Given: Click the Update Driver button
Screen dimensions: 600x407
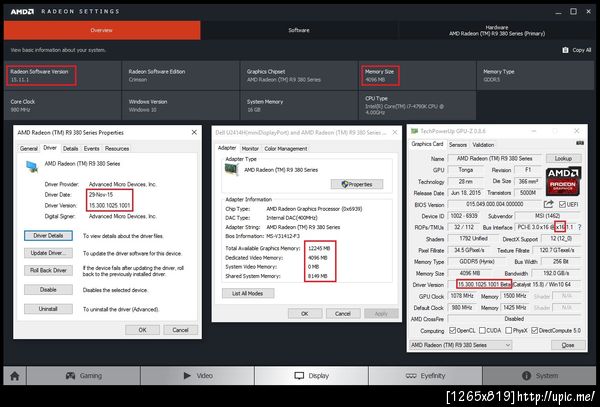Looking at the screenshot, I should coord(48,253).
